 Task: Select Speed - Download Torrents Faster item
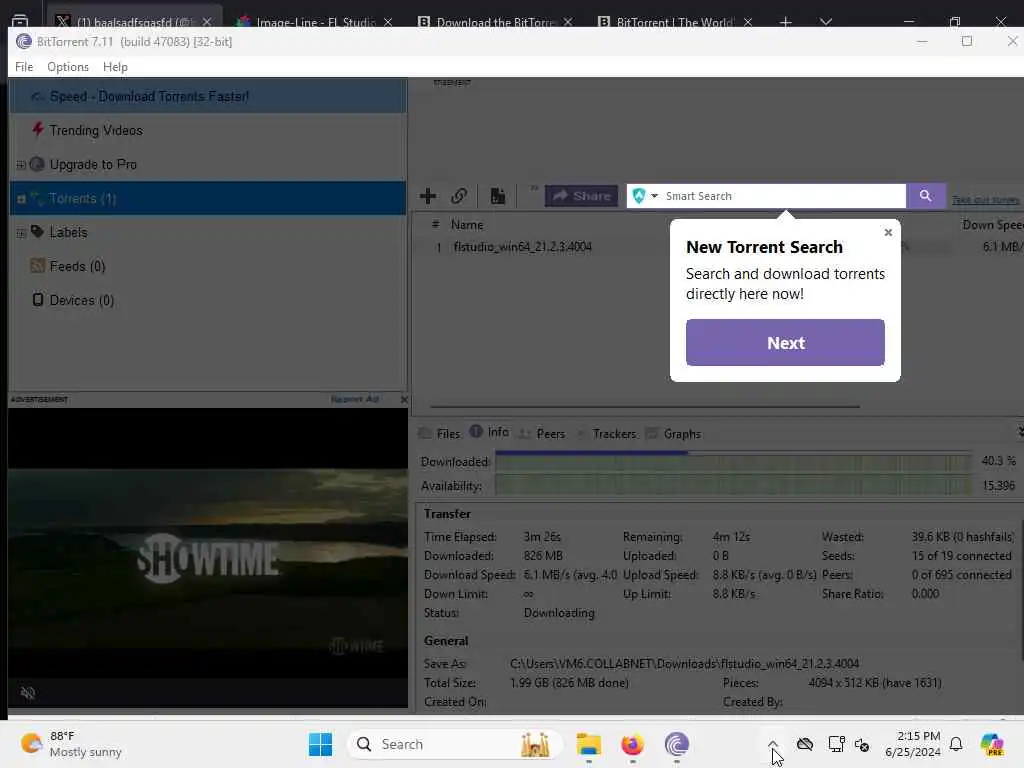208,96
